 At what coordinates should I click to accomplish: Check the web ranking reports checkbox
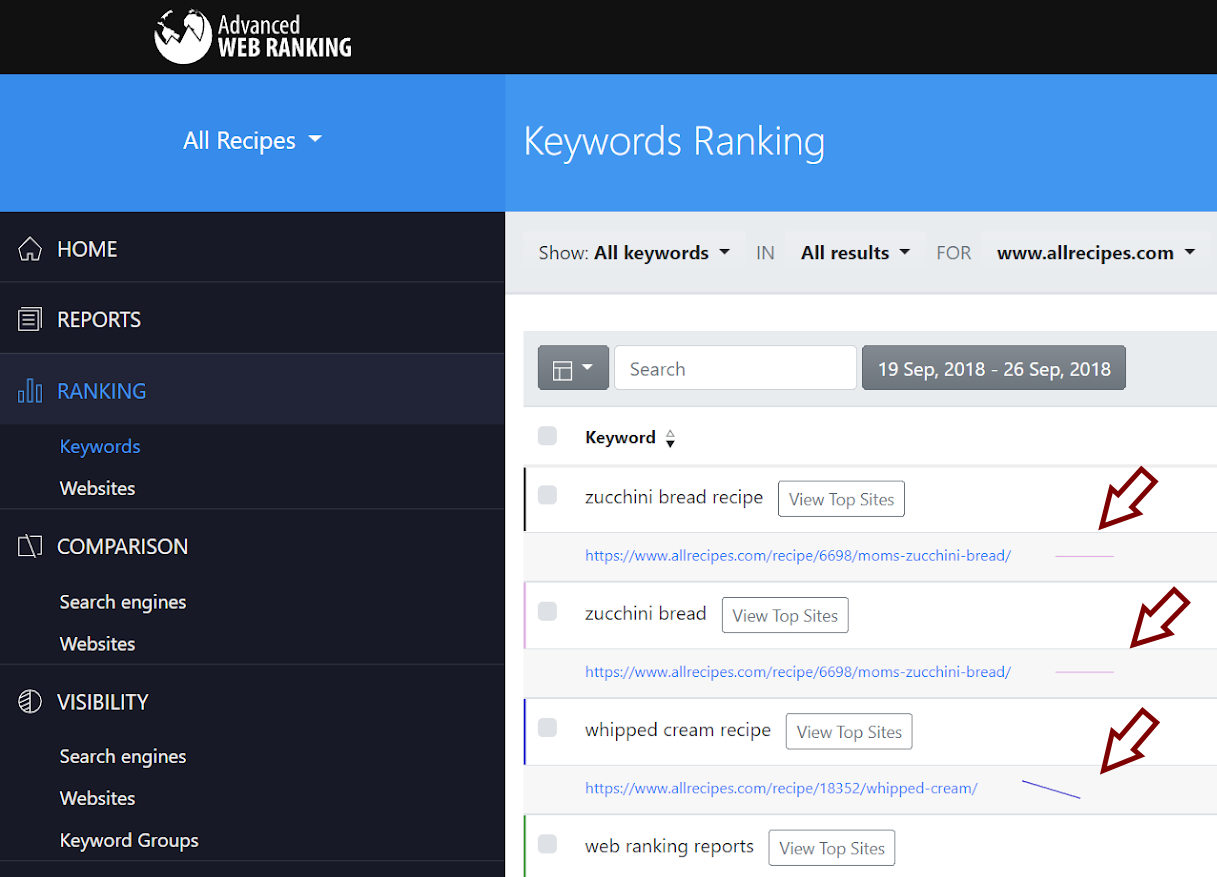click(x=547, y=844)
